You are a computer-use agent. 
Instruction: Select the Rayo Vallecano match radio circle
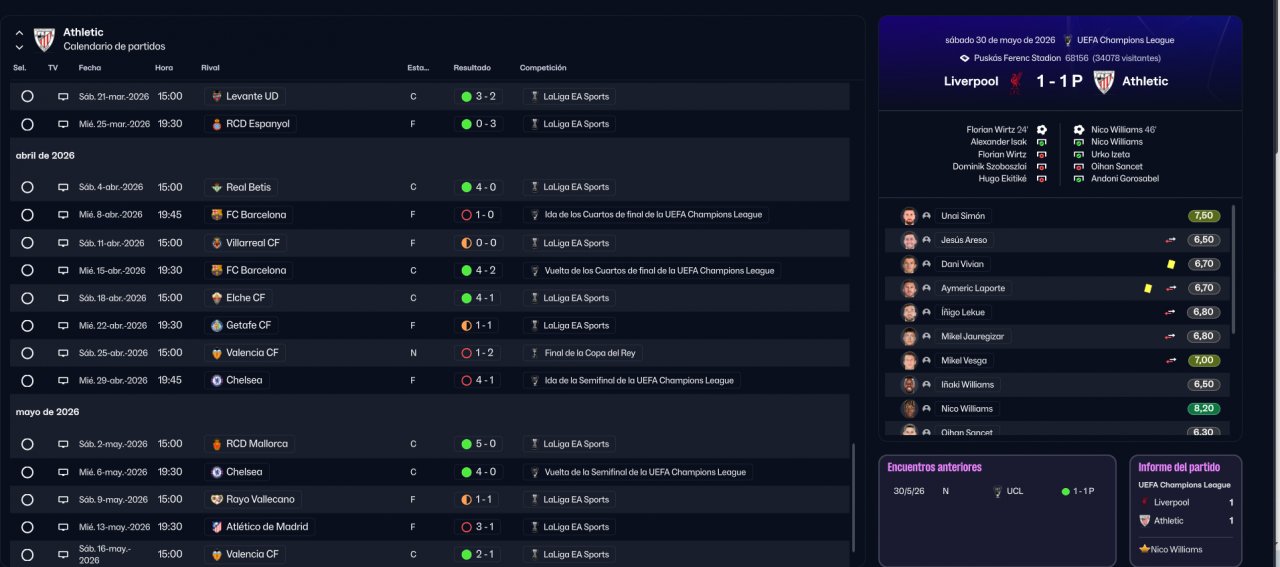(x=27, y=499)
